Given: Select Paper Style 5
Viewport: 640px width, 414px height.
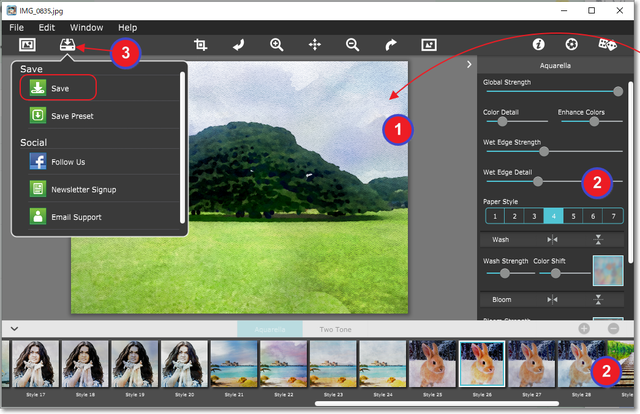Looking at the screenshot, I should tap(572, 215).
